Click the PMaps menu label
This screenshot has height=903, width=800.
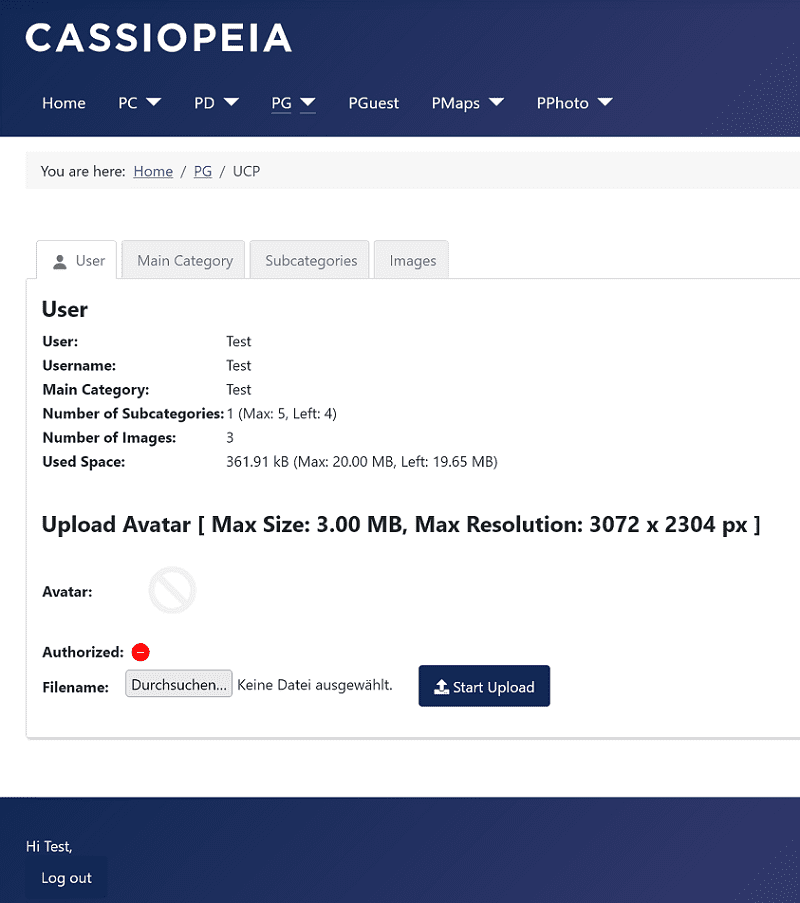point(456,103)
